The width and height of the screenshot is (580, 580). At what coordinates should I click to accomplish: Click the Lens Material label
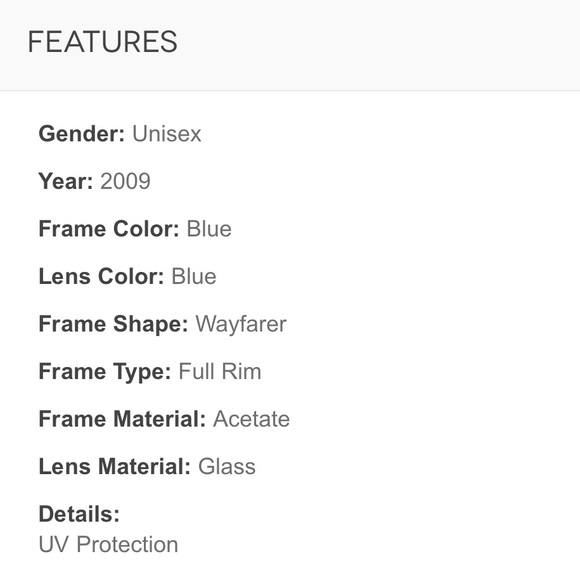tap(115, 466)
